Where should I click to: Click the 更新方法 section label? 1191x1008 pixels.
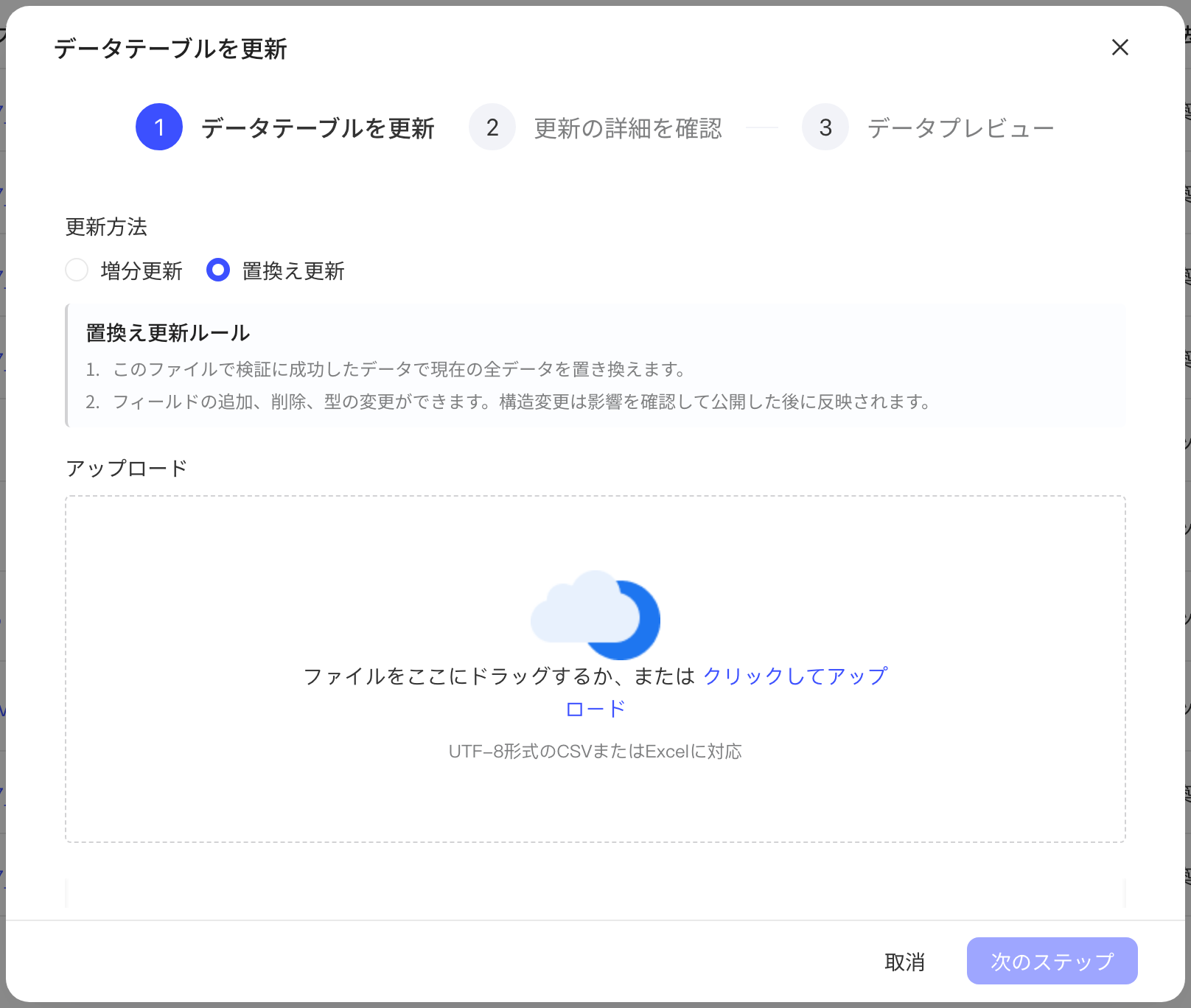tap(107, 227)
